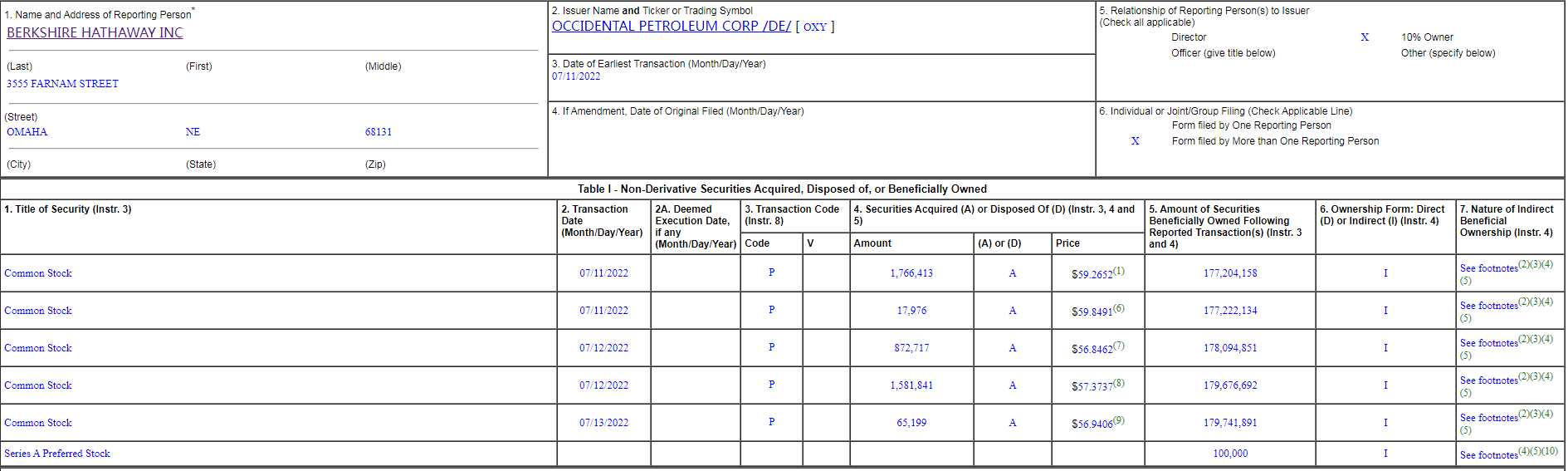Click Series A Preferred Stock title

(57, 454)
